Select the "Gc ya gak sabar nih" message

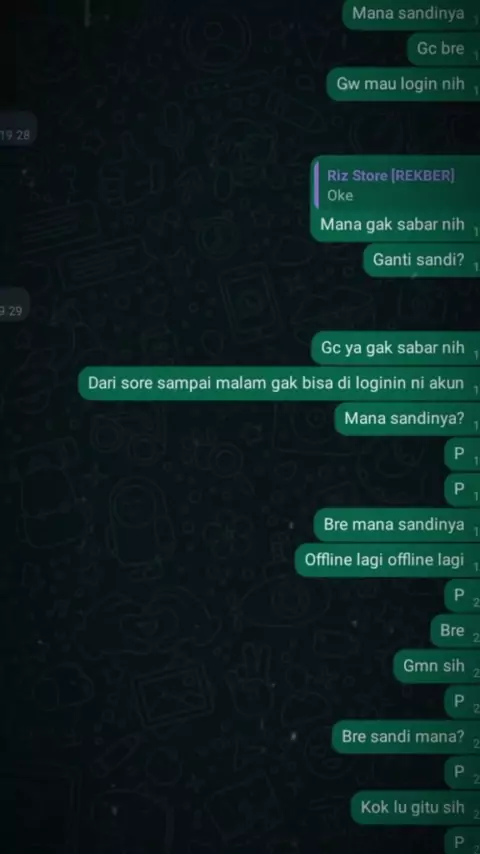(x=396, y=347)
